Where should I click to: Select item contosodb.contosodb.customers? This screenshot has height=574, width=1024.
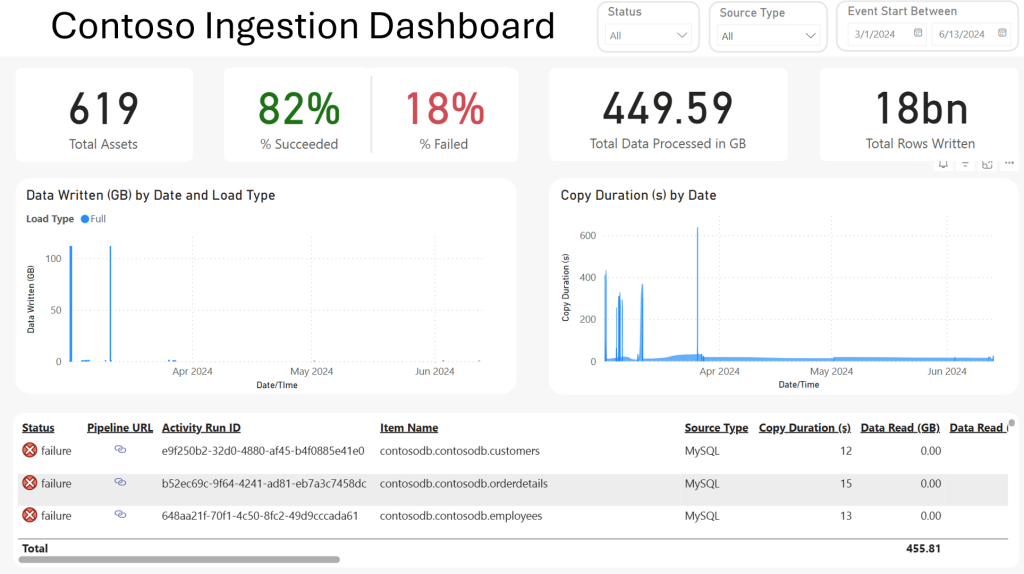(x=460, y=451)
